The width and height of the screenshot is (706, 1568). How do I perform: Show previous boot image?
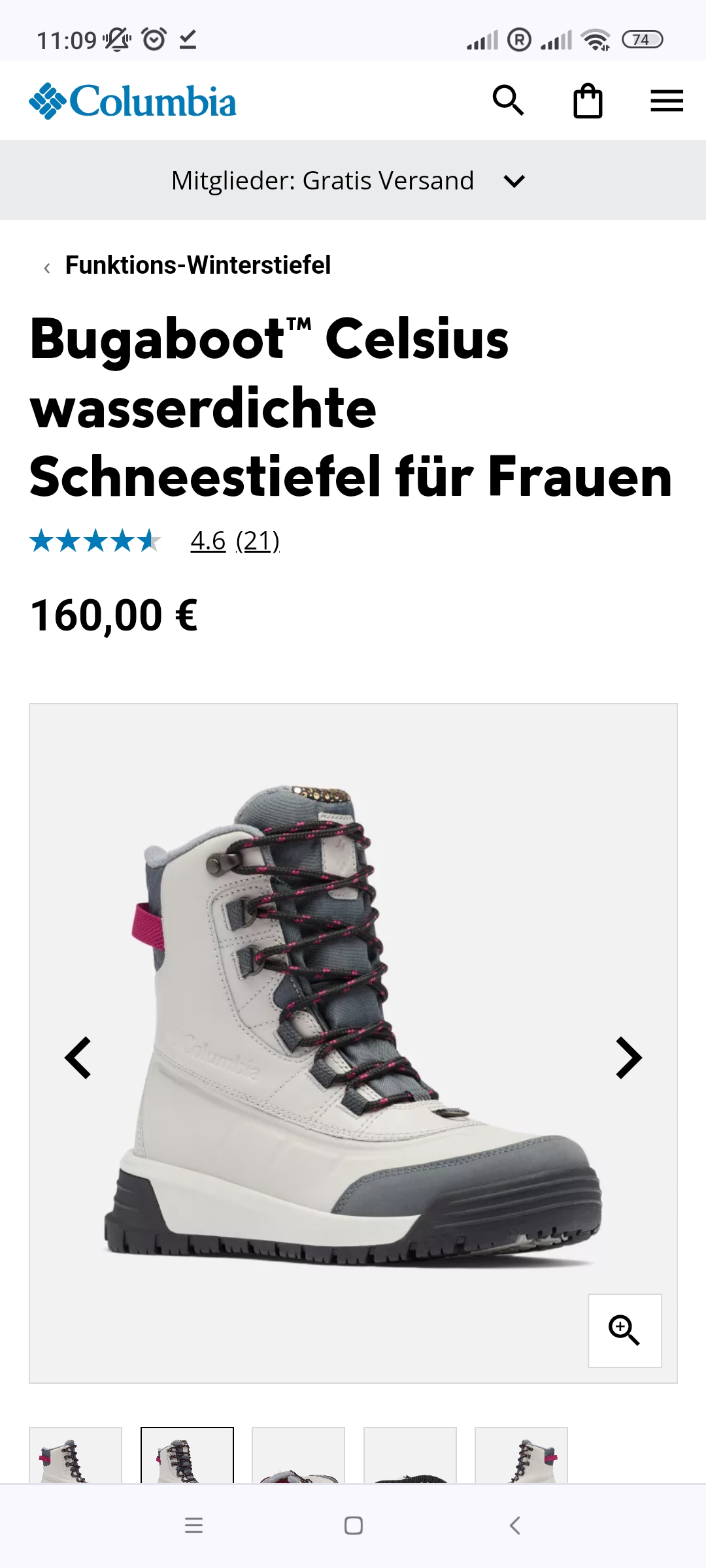point(78,1058)
